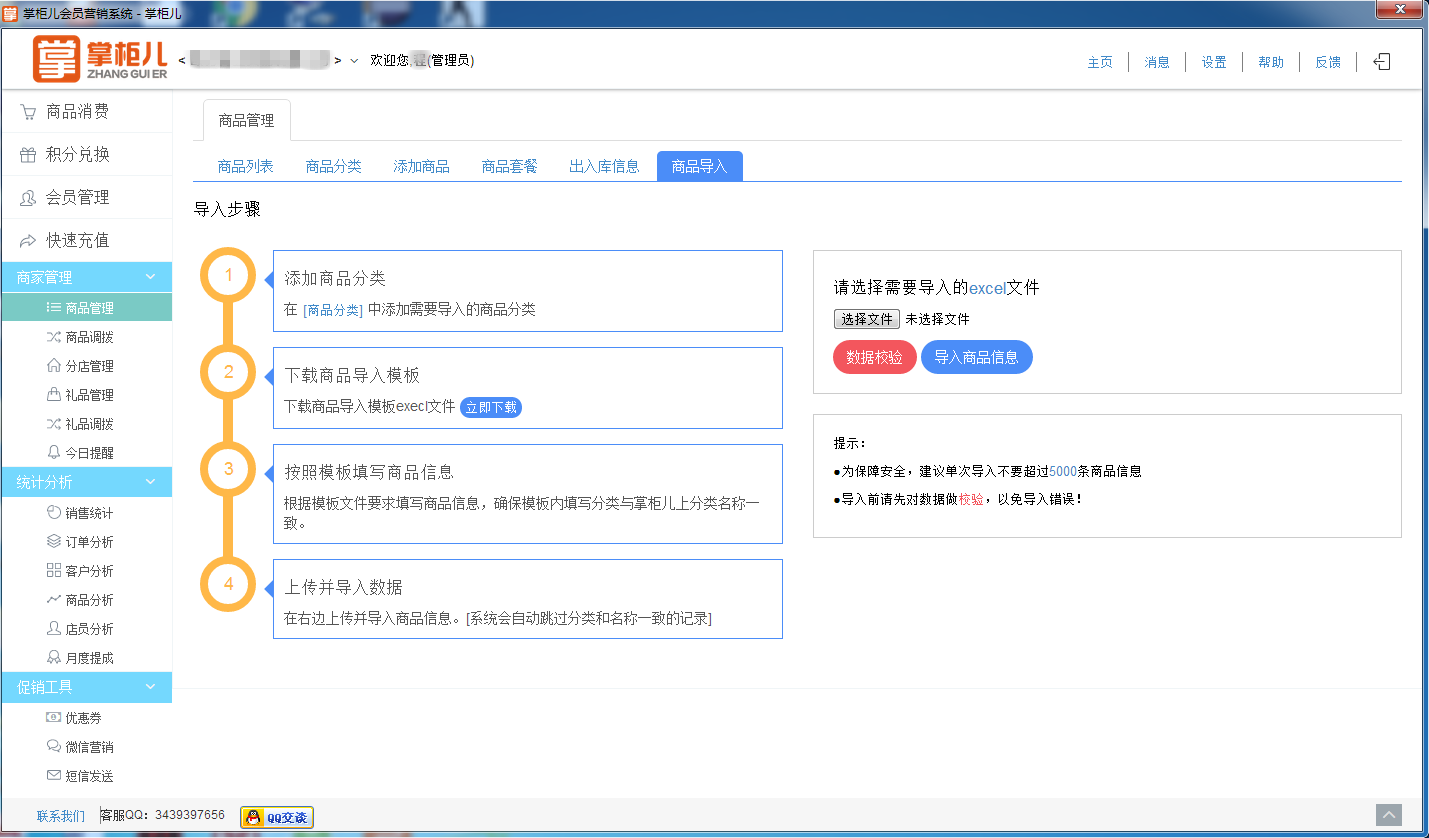This screenshot has height=838, width=1429.
Task: Click the red 校验 word in hint text
Action: point(971,499)
